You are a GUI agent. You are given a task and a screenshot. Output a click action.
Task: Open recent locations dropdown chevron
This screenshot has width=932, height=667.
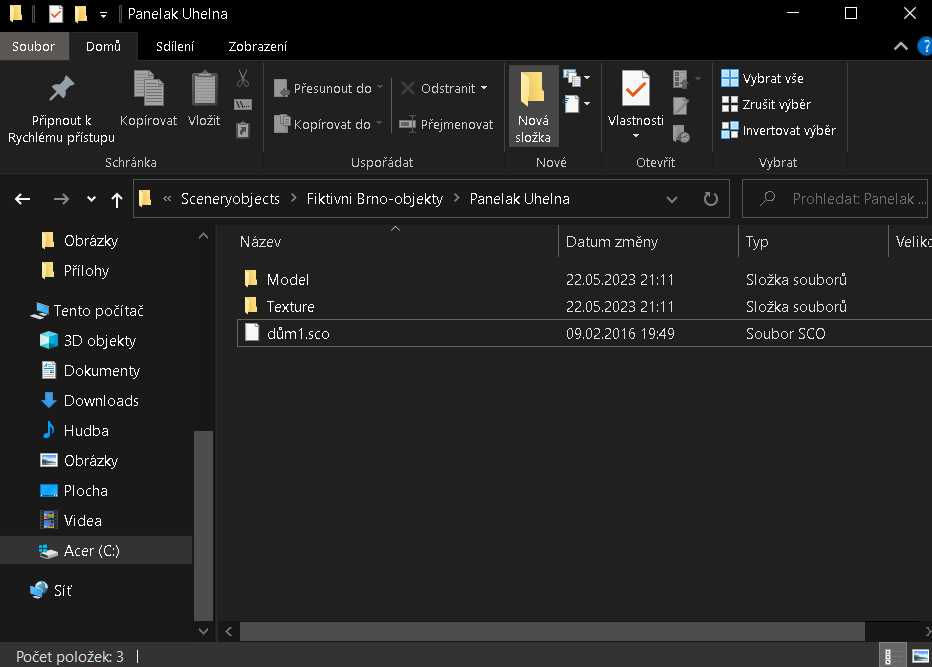coord(91,199)
